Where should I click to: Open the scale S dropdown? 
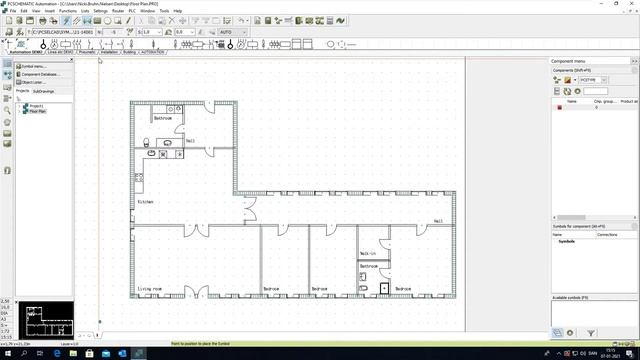coord(159,32)
